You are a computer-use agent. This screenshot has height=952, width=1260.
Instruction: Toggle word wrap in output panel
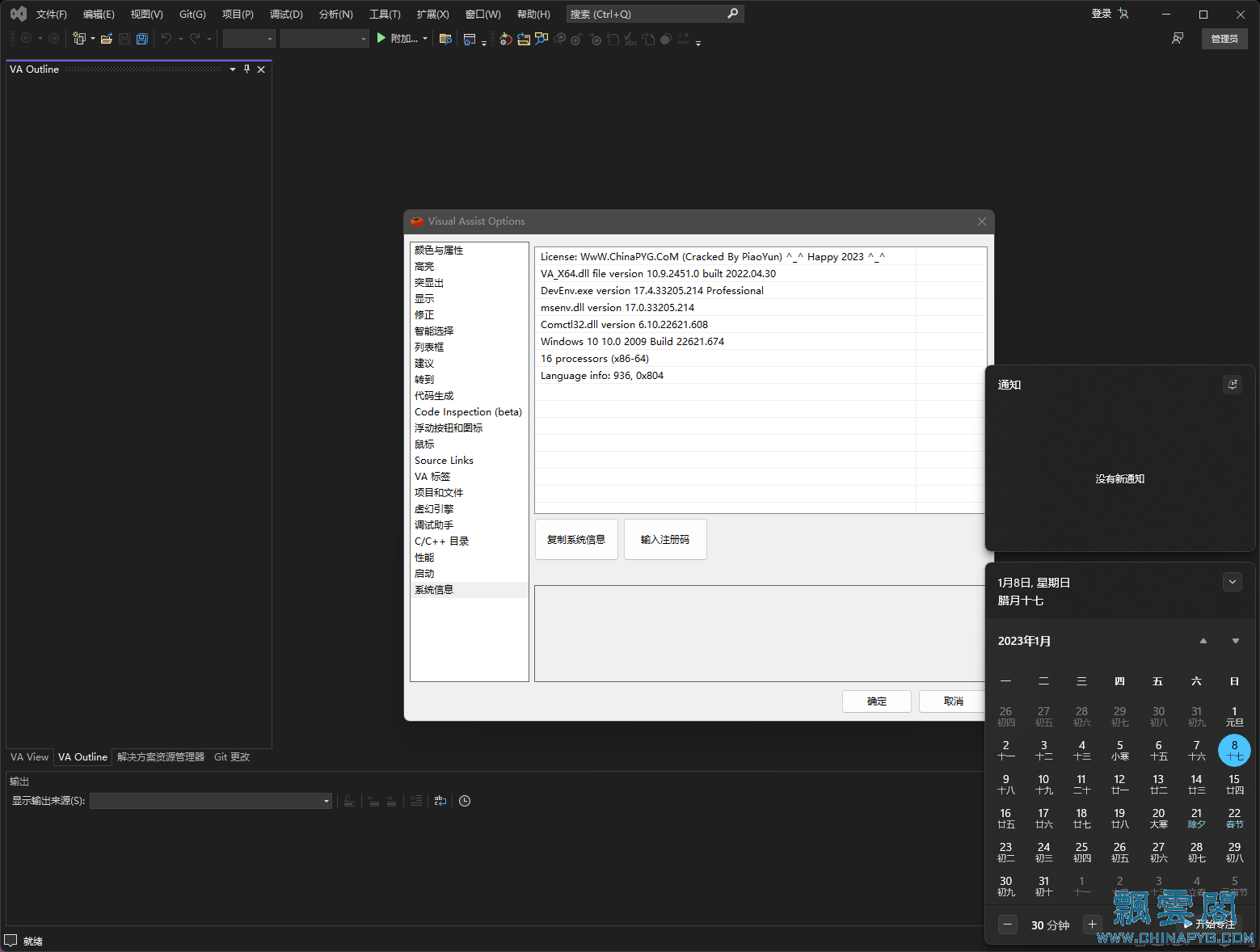click(x=440, y=801)
